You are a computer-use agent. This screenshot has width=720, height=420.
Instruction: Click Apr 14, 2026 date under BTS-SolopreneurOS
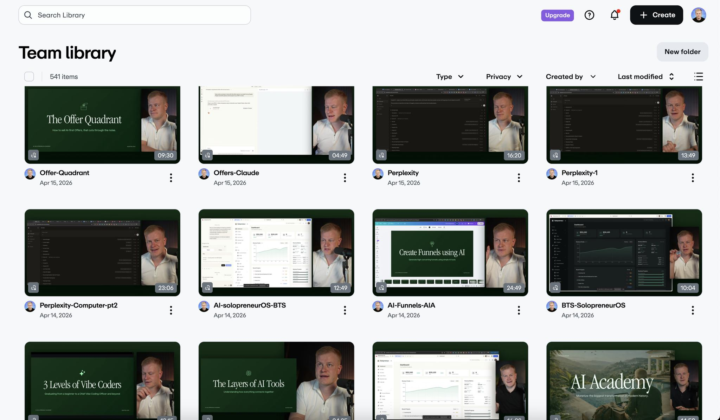pyautogui.click(x=578, y=315)
